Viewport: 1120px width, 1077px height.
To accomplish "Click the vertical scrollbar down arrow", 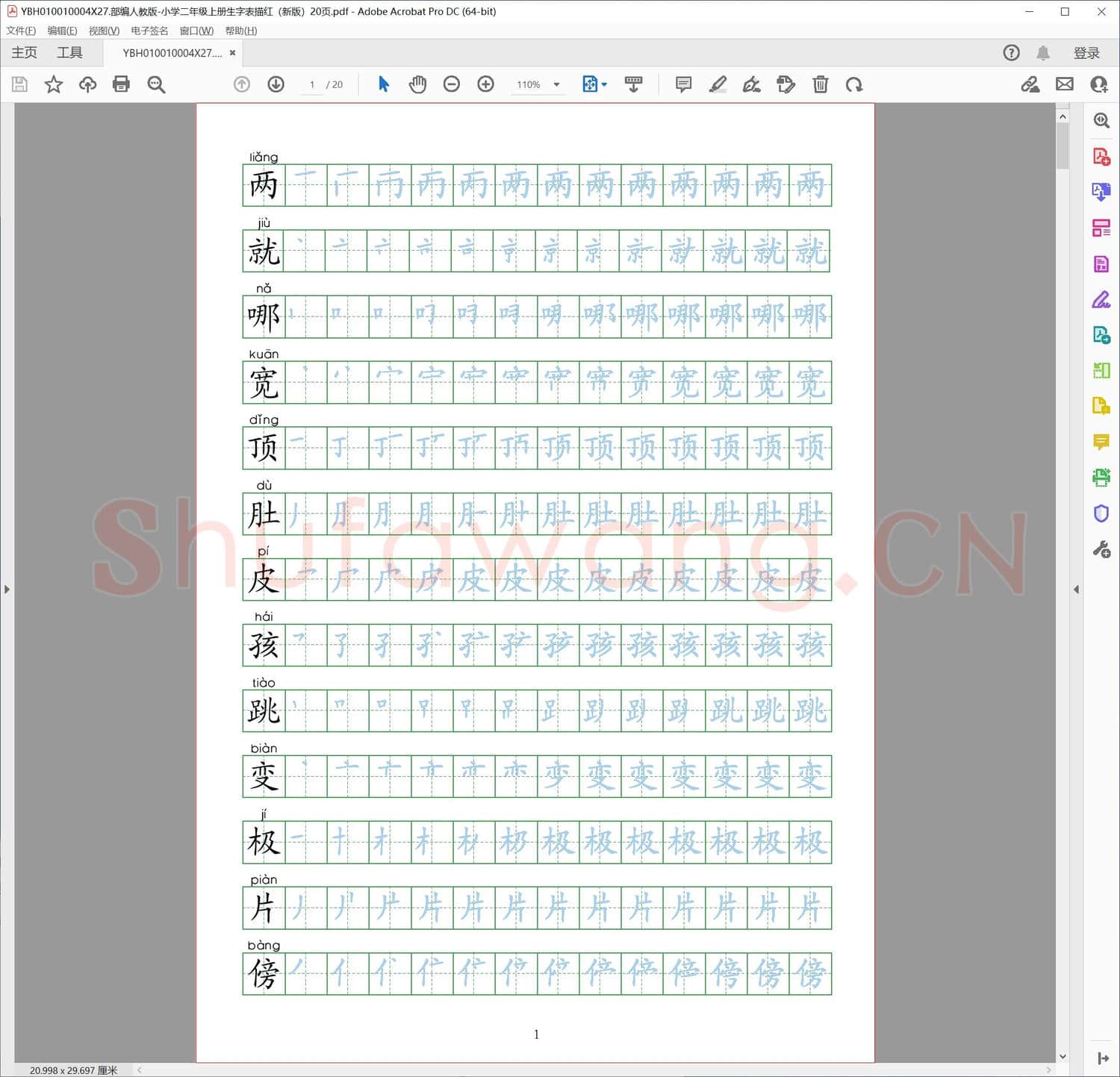I will (1063, 1056).
